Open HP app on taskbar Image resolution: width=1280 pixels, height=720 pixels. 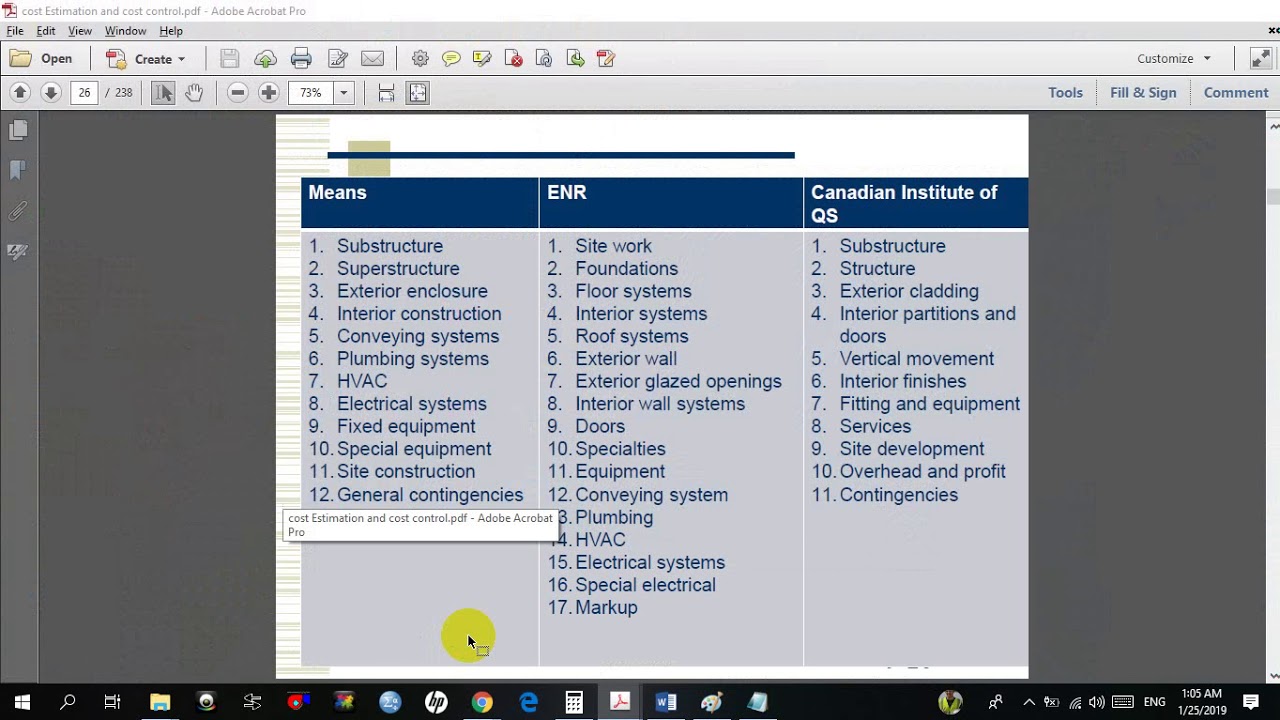pyautogui.click(x=436, y=703)
